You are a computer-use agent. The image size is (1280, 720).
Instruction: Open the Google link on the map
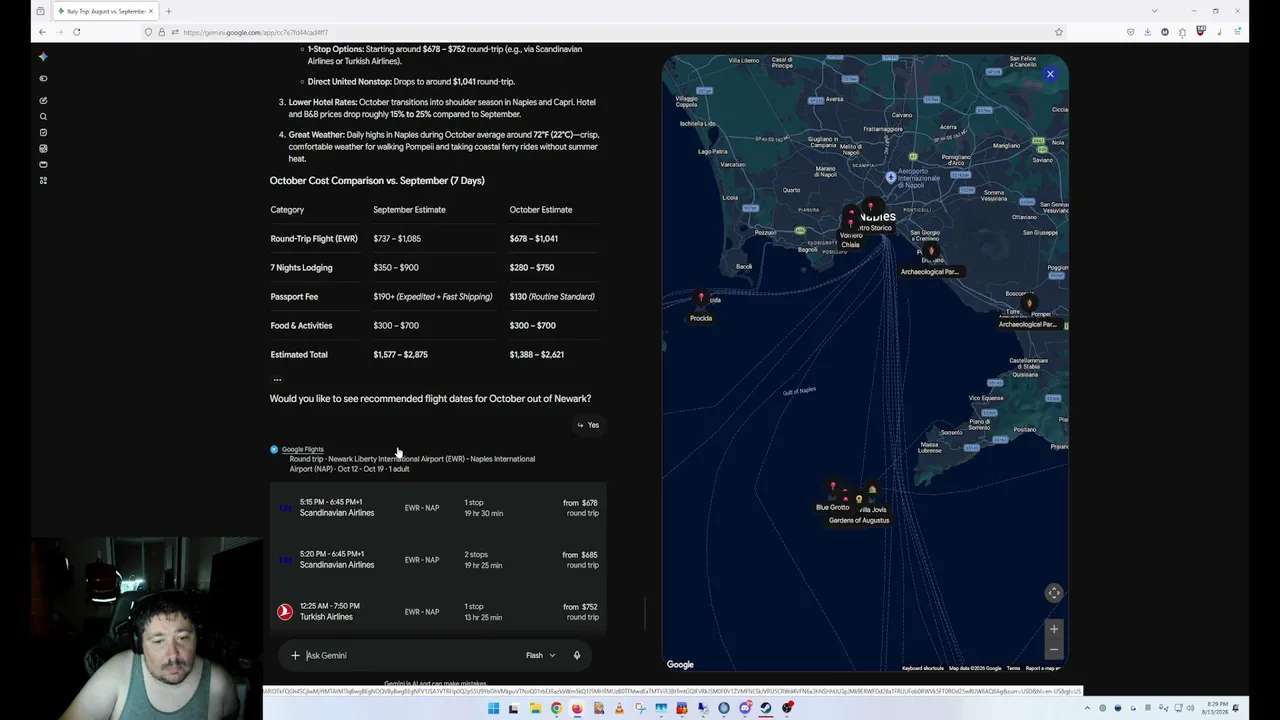pos(680,664)
